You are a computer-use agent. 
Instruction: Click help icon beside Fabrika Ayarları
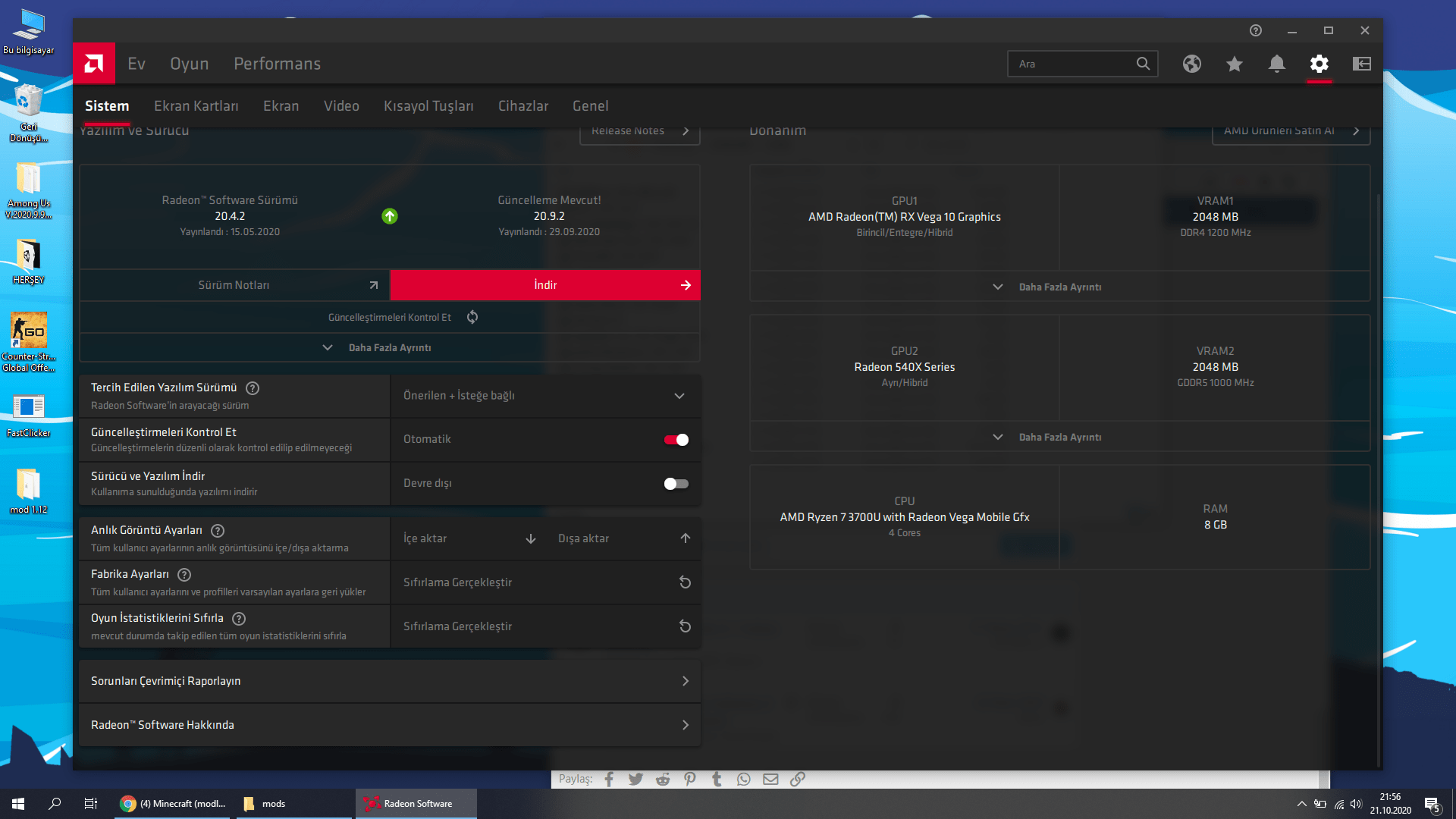pyautogui.click(x=184, y=575)
